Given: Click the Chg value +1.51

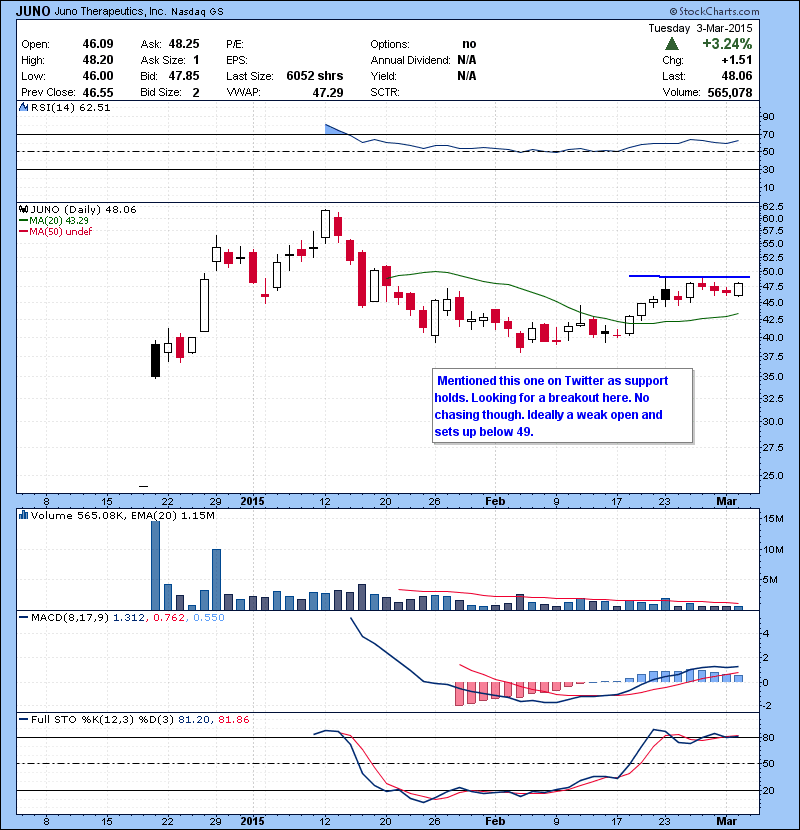Looking at the screenshot, I should tap(736, 60).
